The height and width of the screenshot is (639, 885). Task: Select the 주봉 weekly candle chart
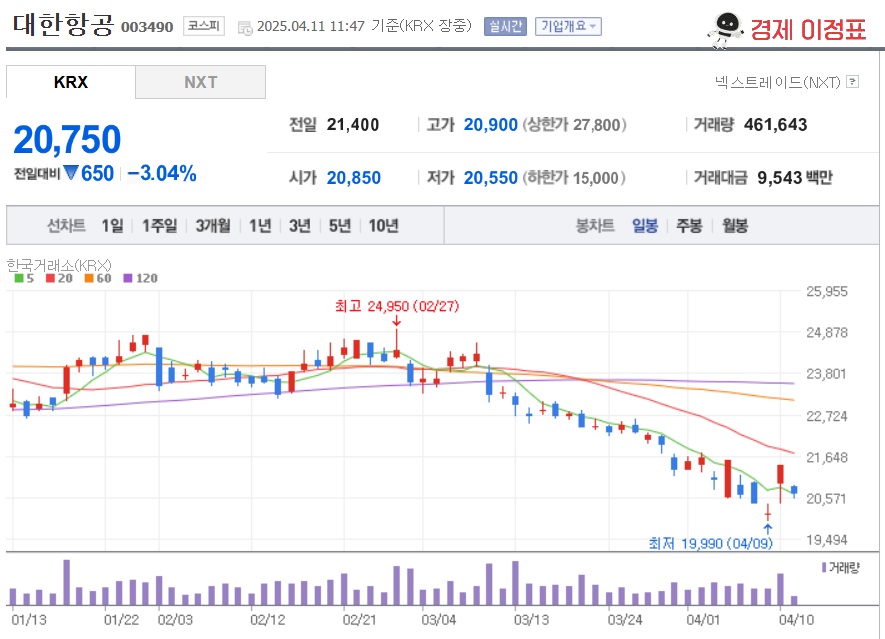[689, 226]
